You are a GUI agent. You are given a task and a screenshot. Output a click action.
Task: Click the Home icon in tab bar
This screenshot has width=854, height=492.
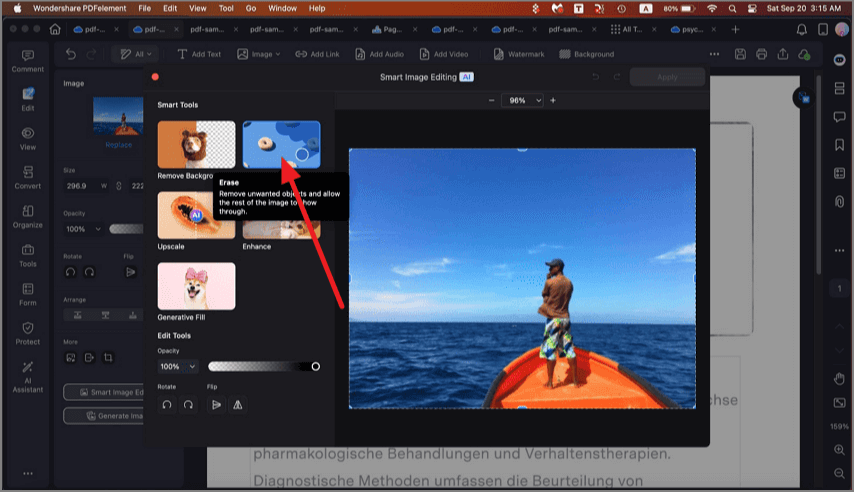55,29
